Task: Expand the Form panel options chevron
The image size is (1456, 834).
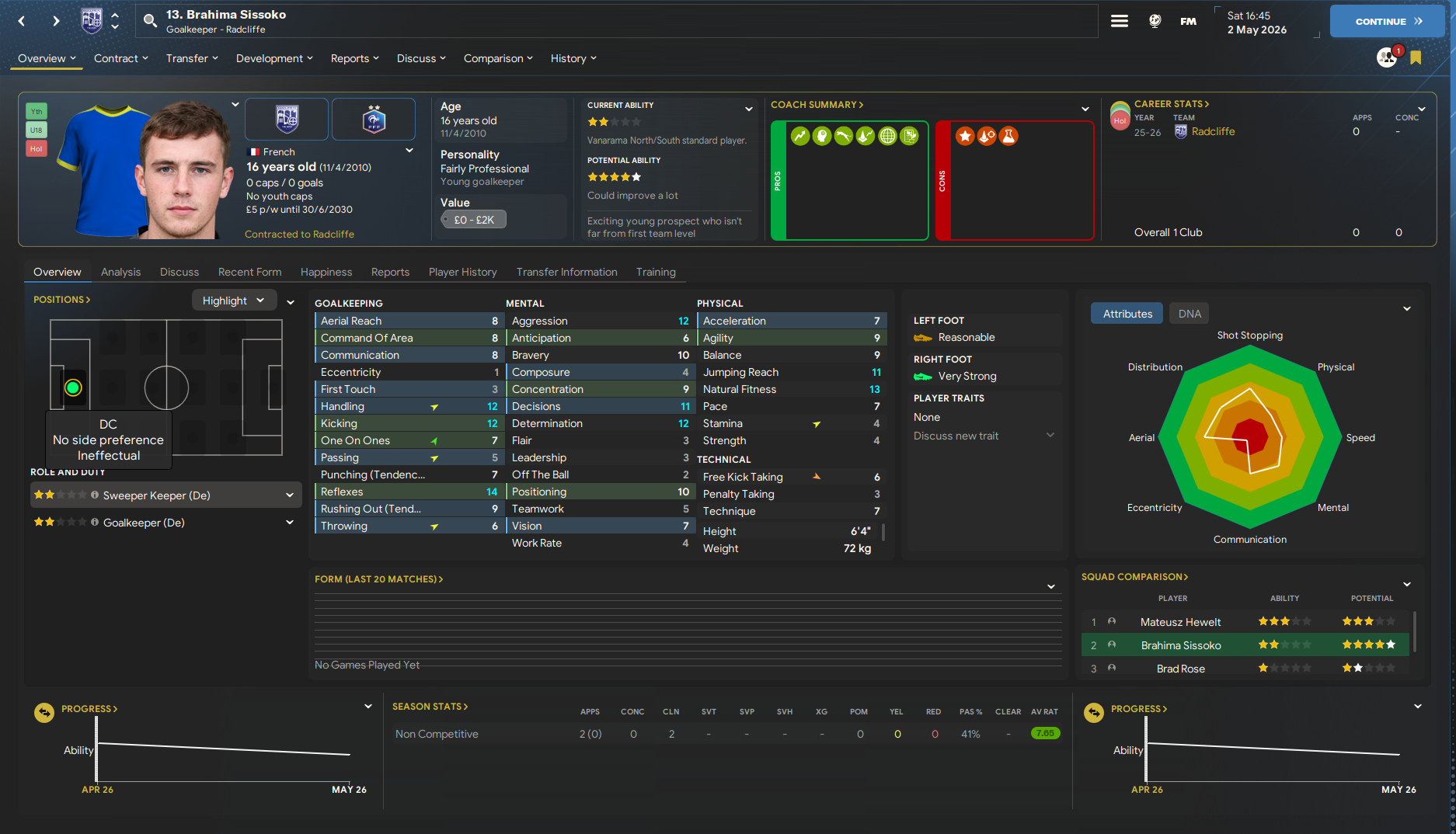Action: click(x=1051, y=586)
